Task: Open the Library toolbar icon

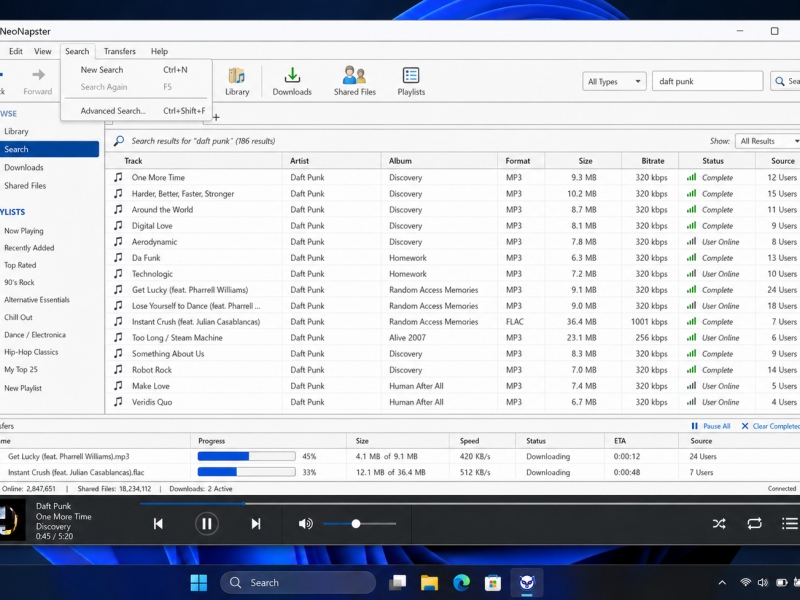Action: pyautogui.click(x=237, y=81)
